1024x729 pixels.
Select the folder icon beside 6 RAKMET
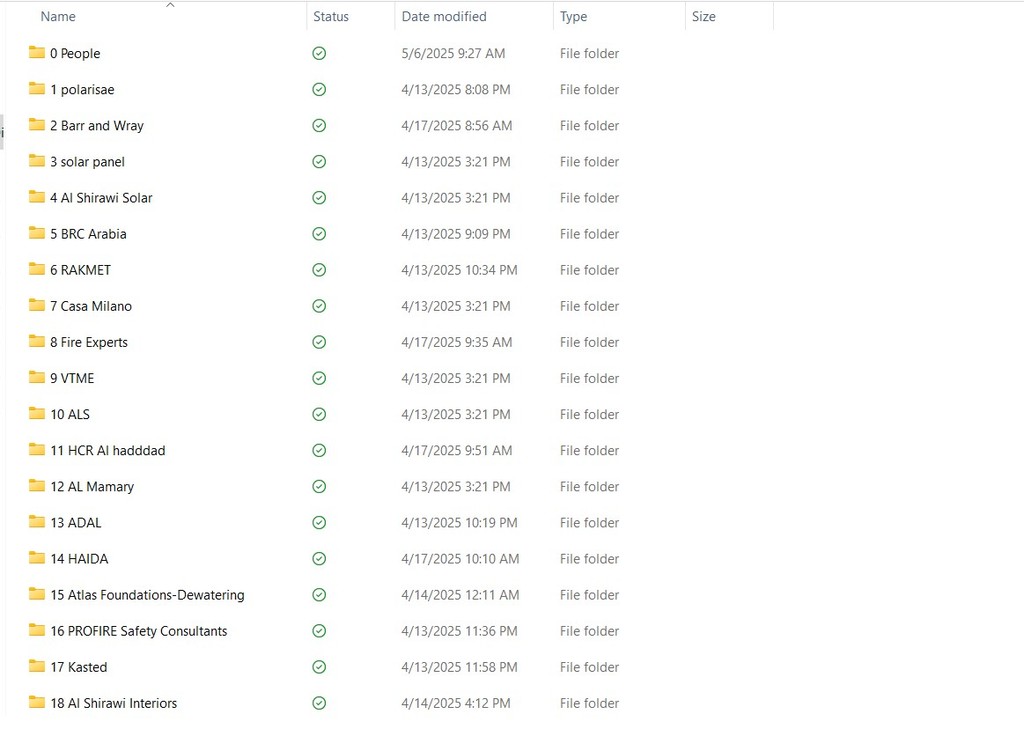tap(37, 268)
